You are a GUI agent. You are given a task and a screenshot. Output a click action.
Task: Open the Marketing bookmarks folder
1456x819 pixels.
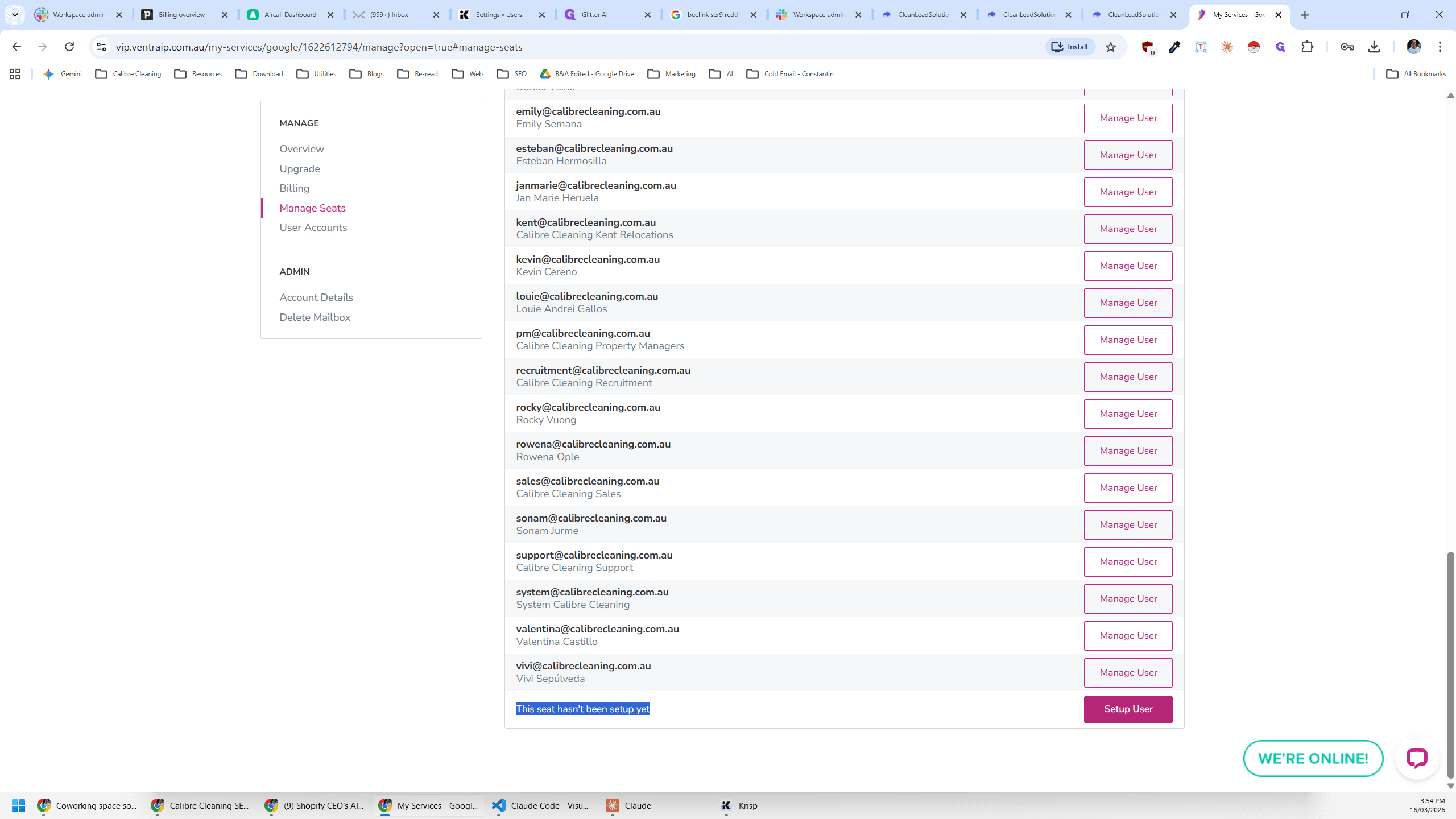[671, 74]
